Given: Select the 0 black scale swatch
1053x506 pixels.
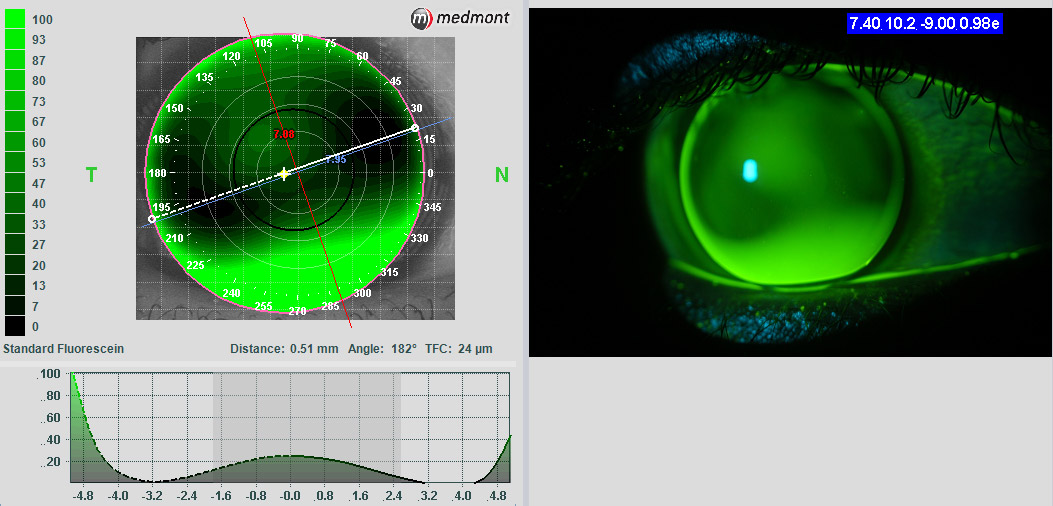Looking at the screenshot, I should pos(17,326).
